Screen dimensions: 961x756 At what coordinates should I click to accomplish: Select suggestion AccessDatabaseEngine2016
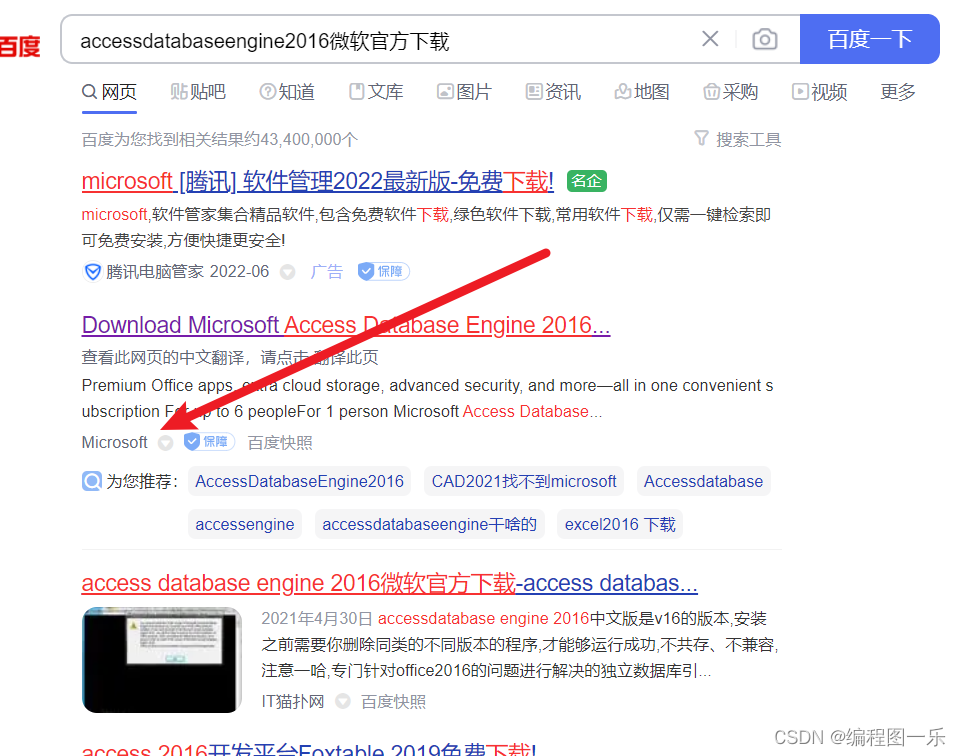(x=299, y=482)
